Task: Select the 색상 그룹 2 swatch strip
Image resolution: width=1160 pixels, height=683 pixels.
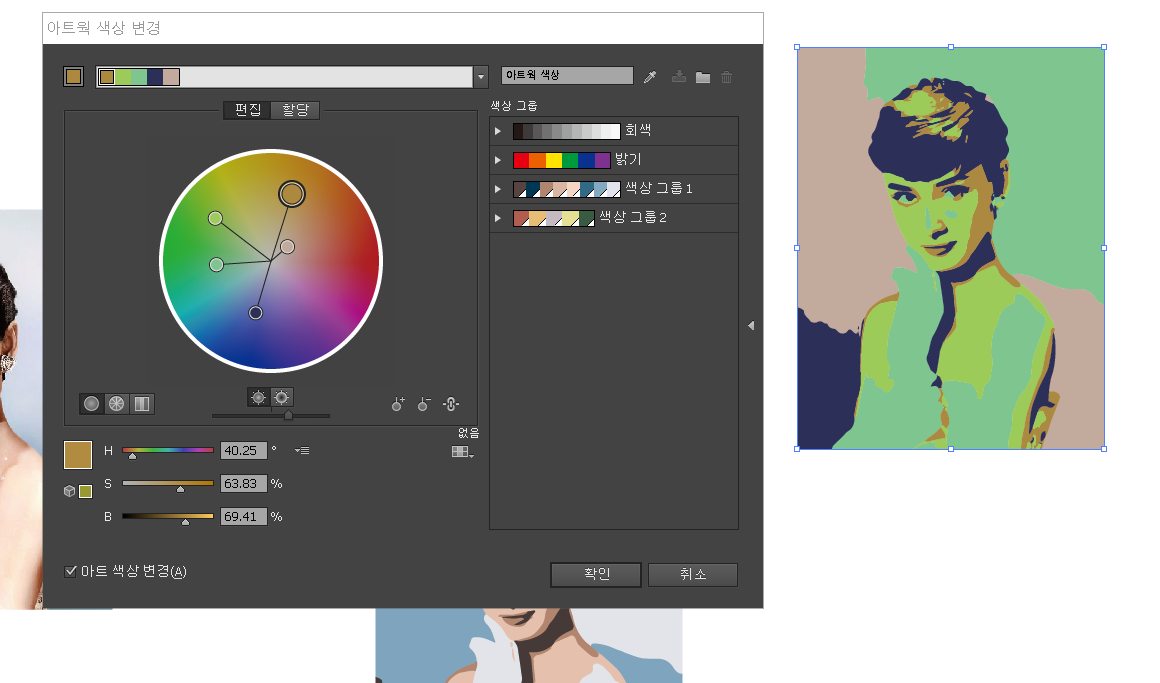Action: 553,218
